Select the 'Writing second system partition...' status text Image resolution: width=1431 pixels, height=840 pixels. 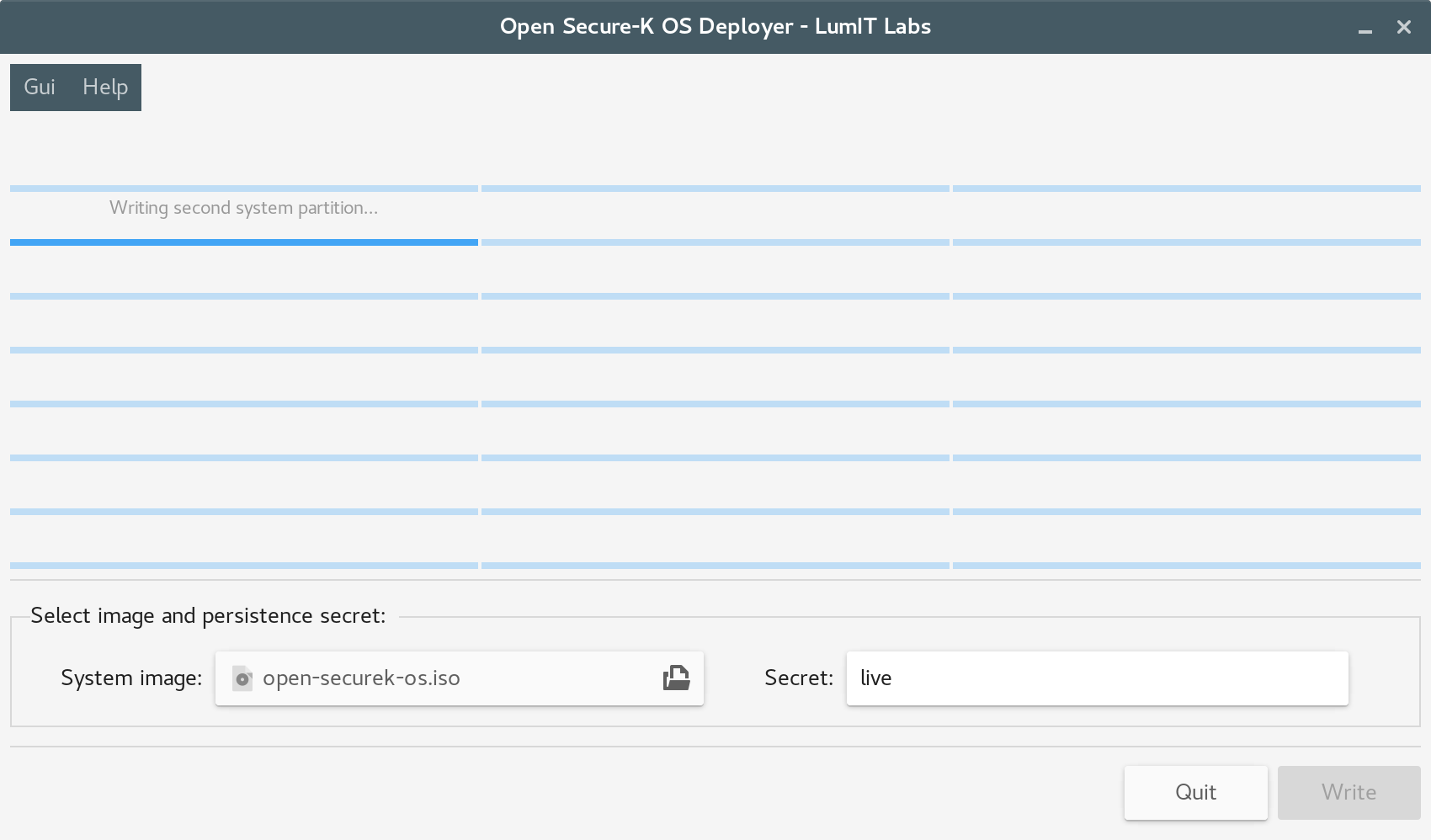click(x=244, y=208)
